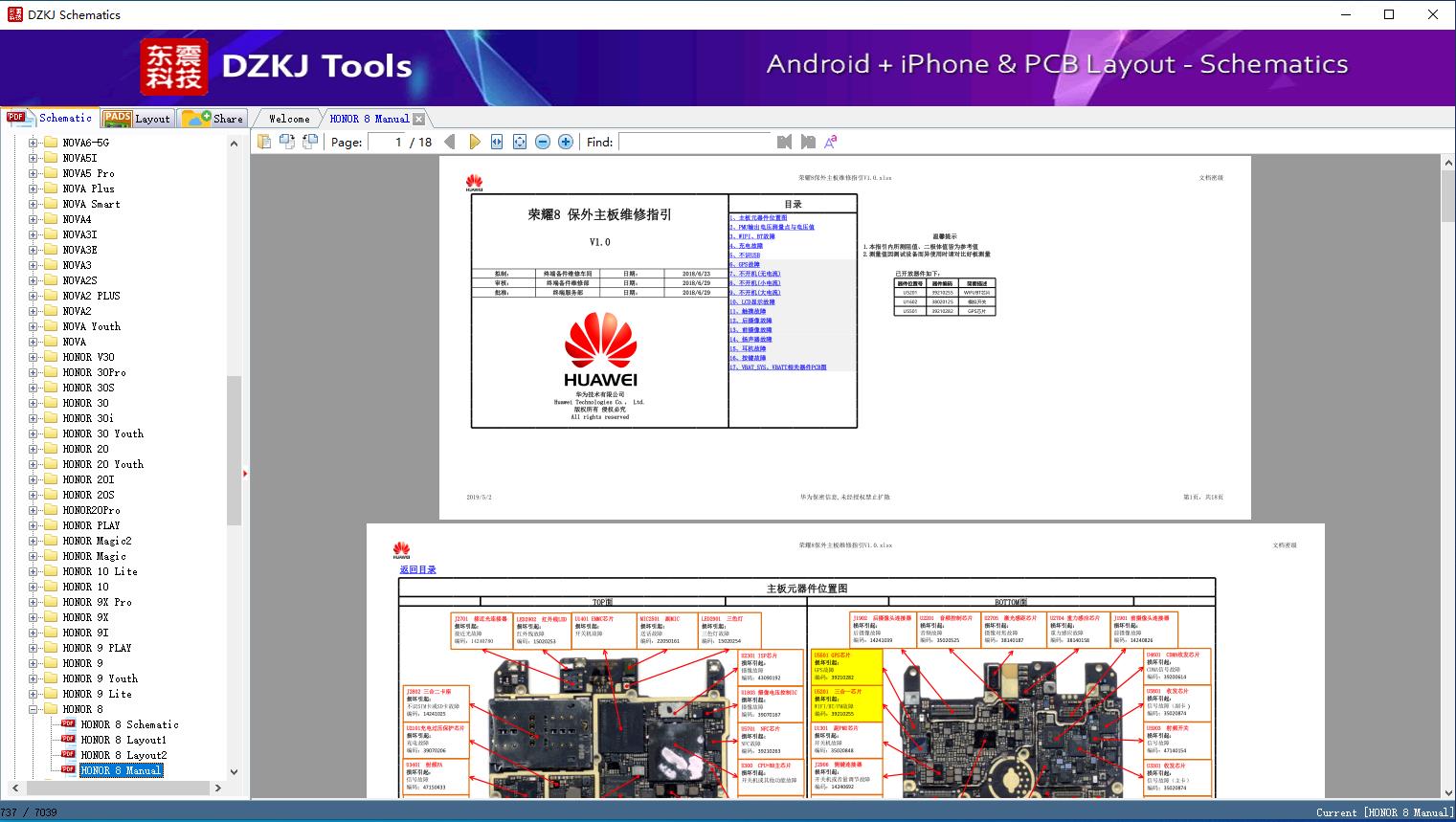This screenshot has width=1456, height=822.
Task: Click the folder icon next to NOVA4
Action: pos(51,219)
